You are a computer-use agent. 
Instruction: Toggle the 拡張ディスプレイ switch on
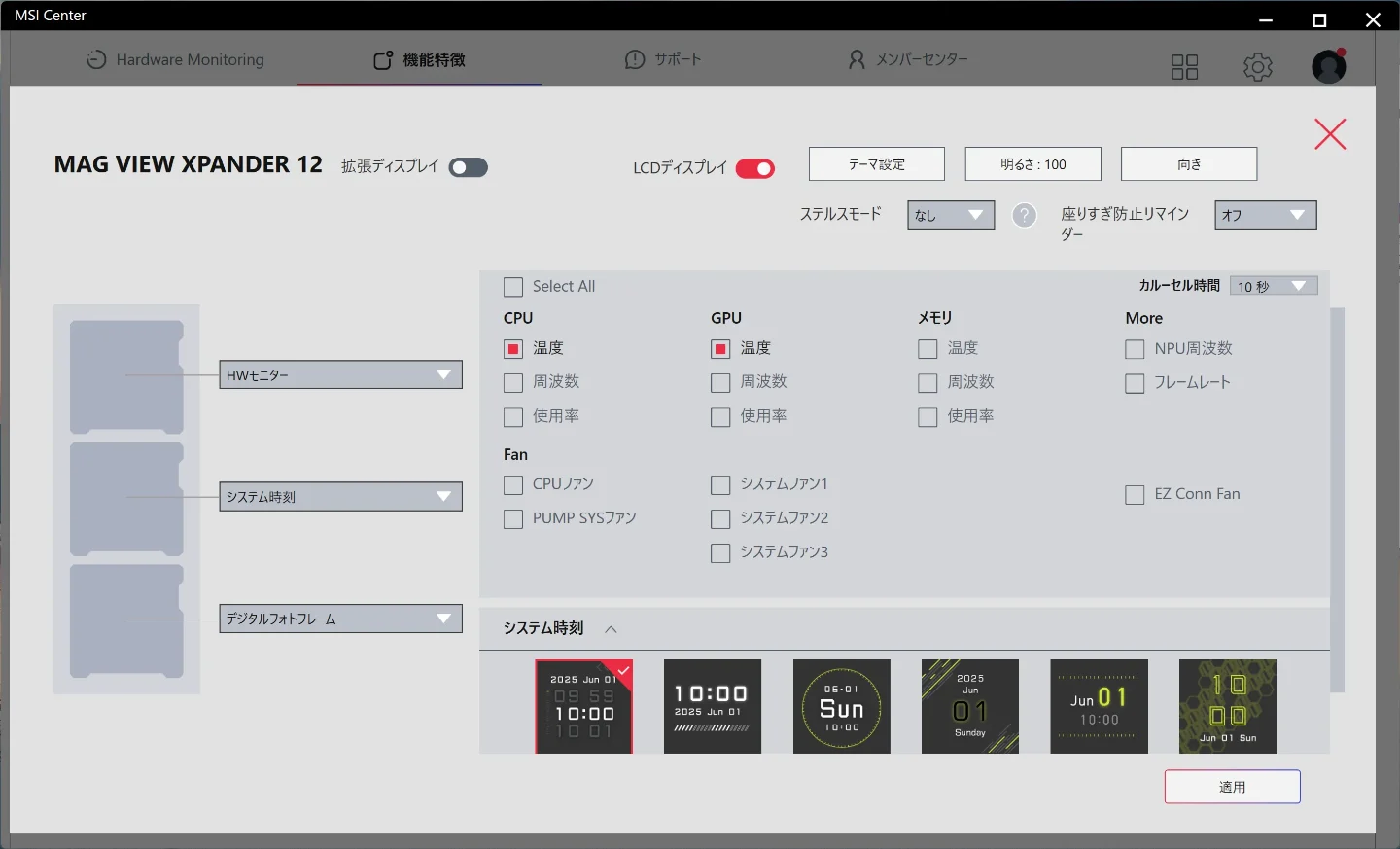[x=469, y=167]
